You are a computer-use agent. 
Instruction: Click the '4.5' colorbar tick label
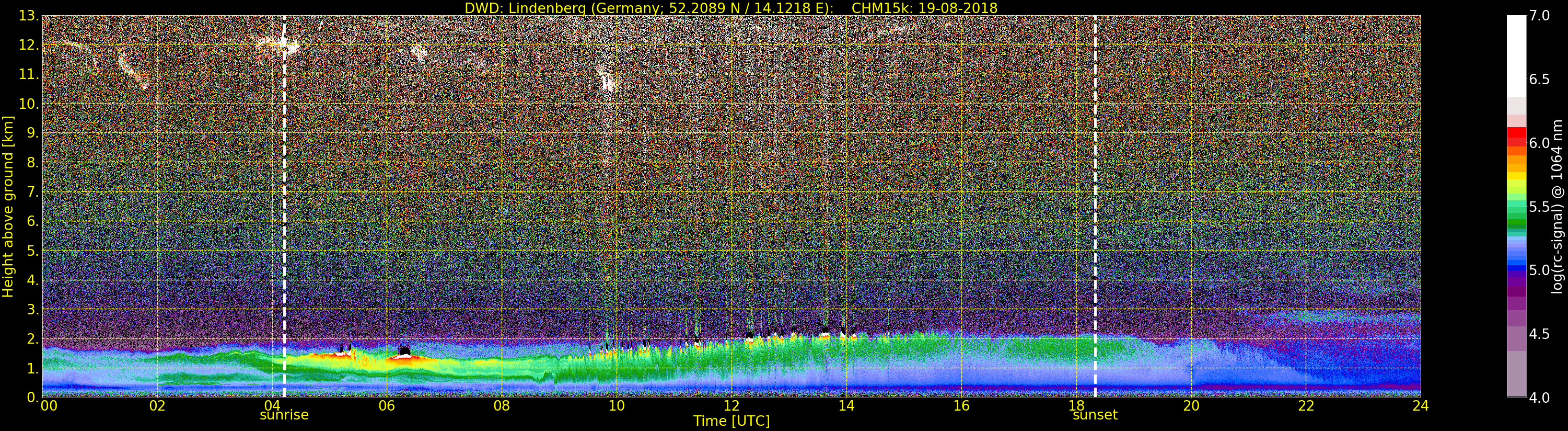point(1539,334)
